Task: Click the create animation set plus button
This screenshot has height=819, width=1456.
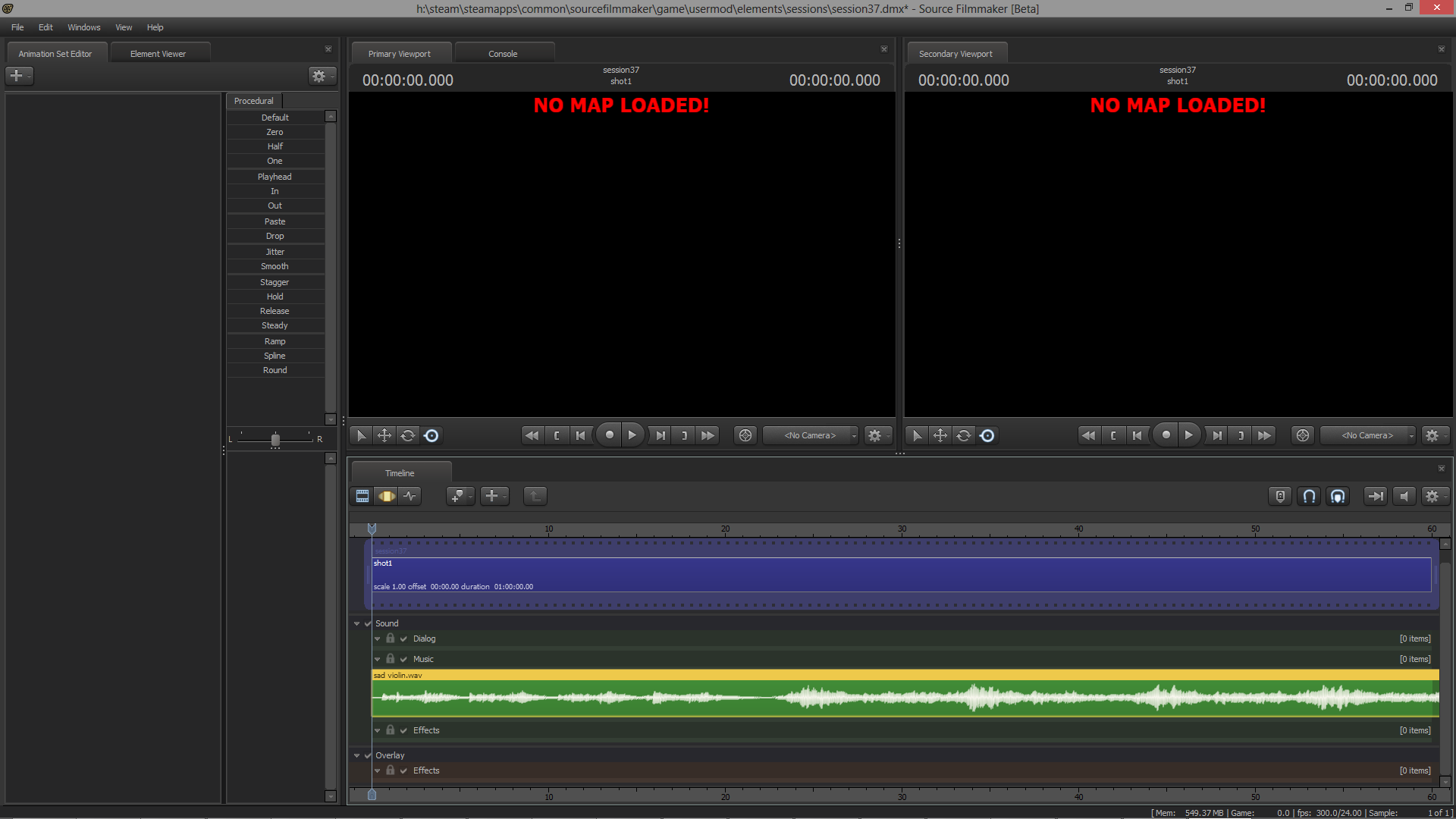Action: 17,76
